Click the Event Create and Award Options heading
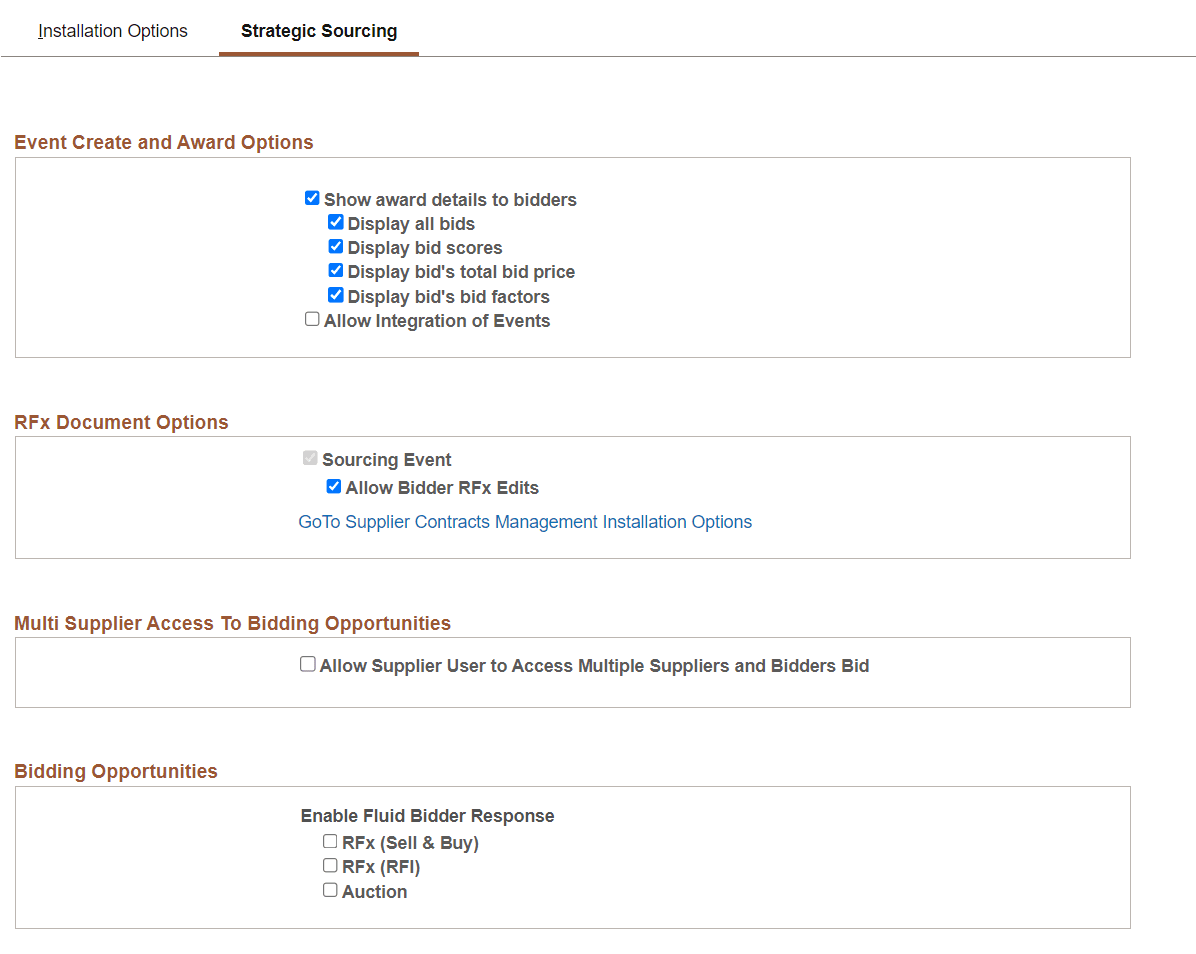 tap(164, 142)
